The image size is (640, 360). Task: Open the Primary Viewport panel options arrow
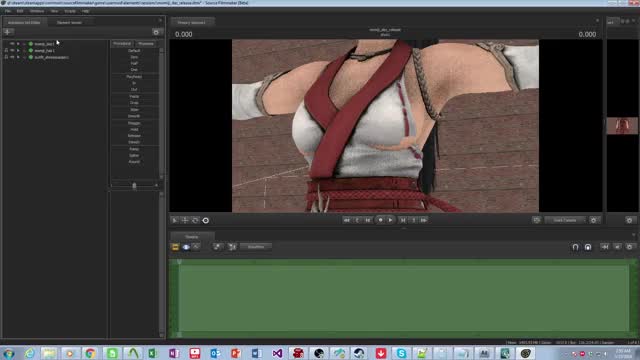tap(598, 20)
